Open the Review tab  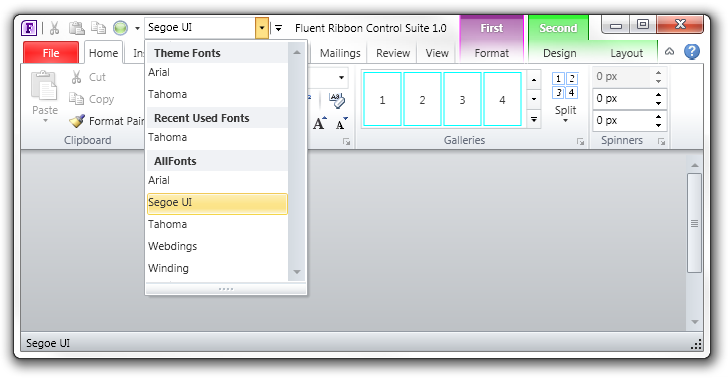click(393, 53)
